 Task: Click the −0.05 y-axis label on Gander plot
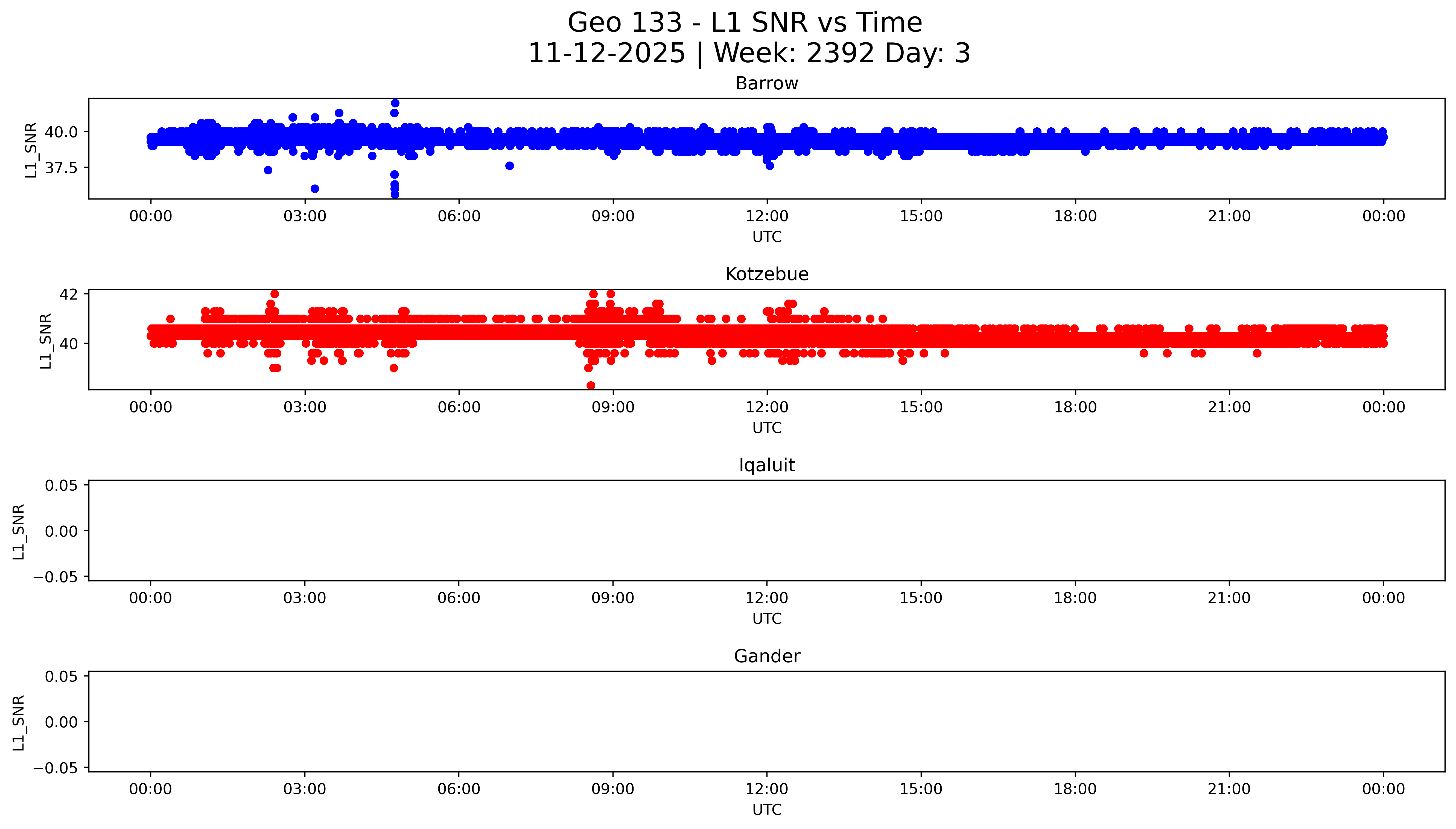56,768
